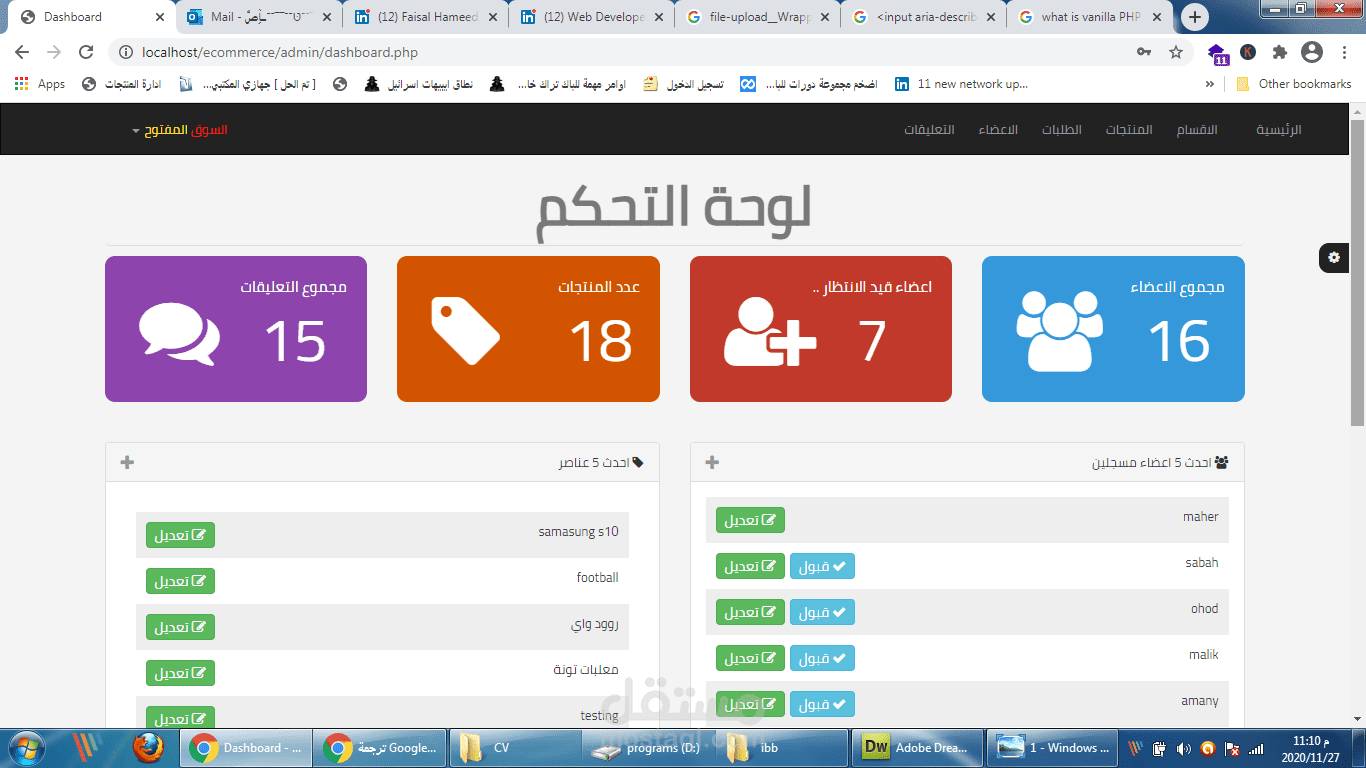Screen dimensions: 1366x768
Task: Click تعديل button for روود واي
Action: click(180, 627)
